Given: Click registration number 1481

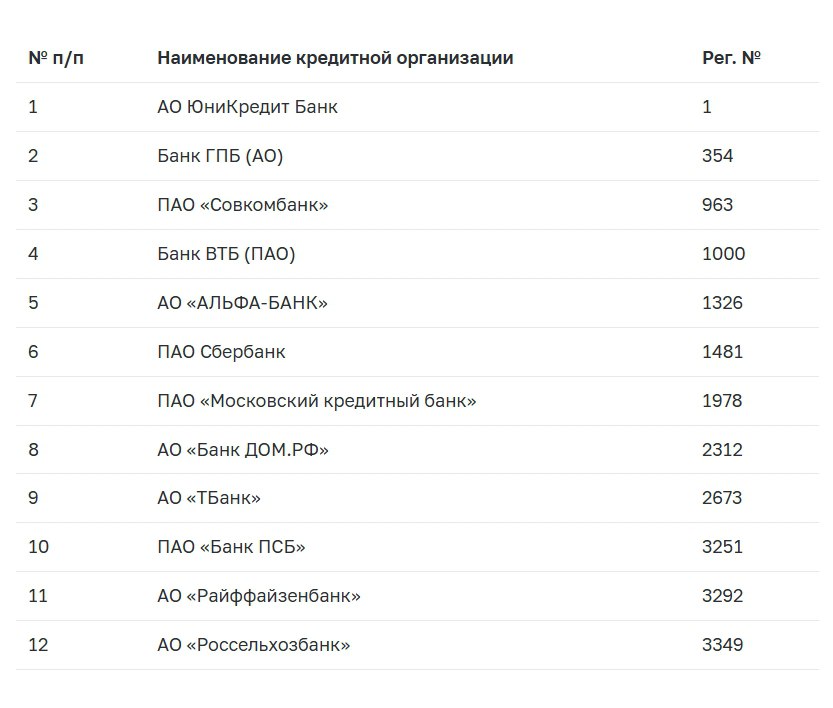Looking at the screenshot, I should tap(722, 352).
